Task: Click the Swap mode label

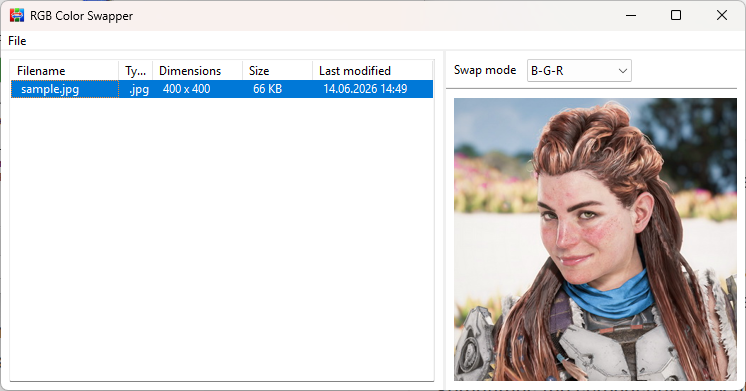Action: coord(485,70)
